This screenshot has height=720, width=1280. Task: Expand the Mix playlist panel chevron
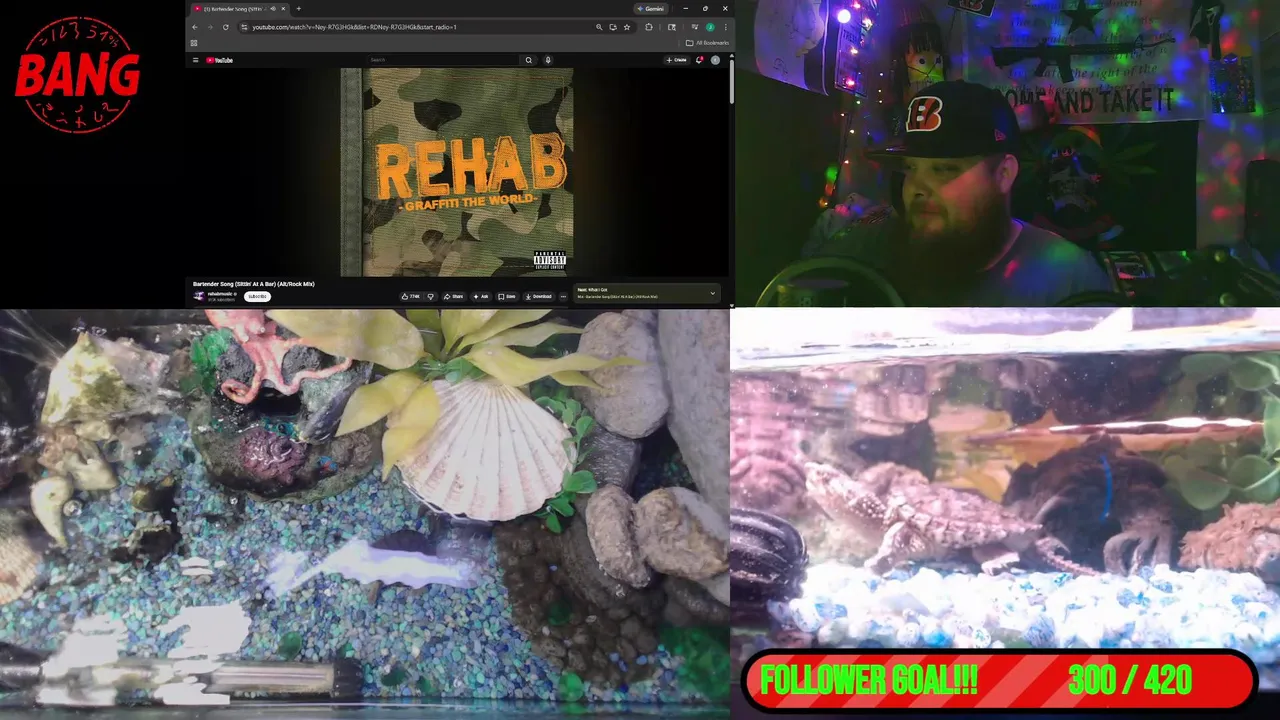click(x=713, y=293)
